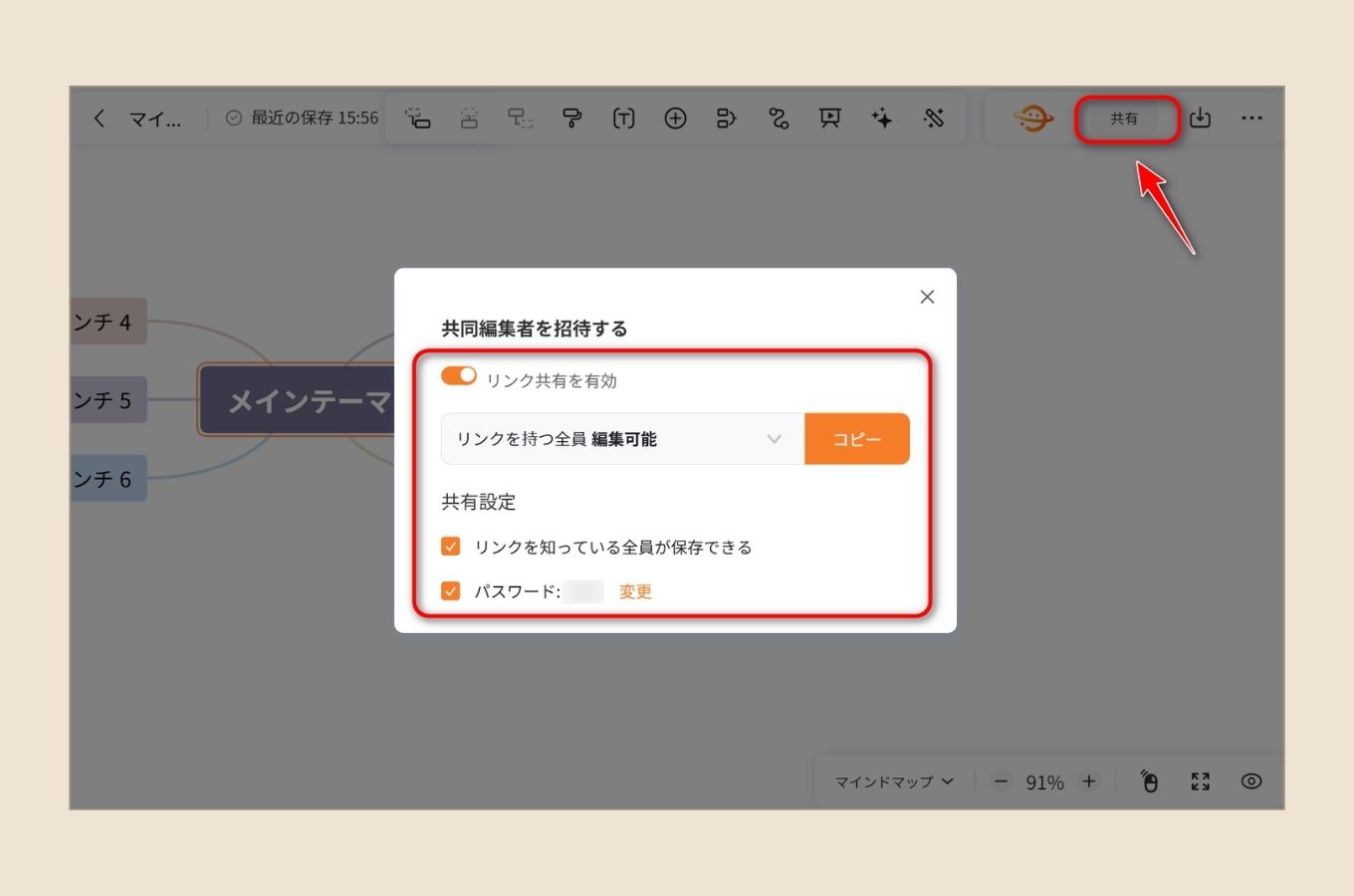Add a summary bracket icon
Screen dimensions: 1354x896
click(727, 118)
